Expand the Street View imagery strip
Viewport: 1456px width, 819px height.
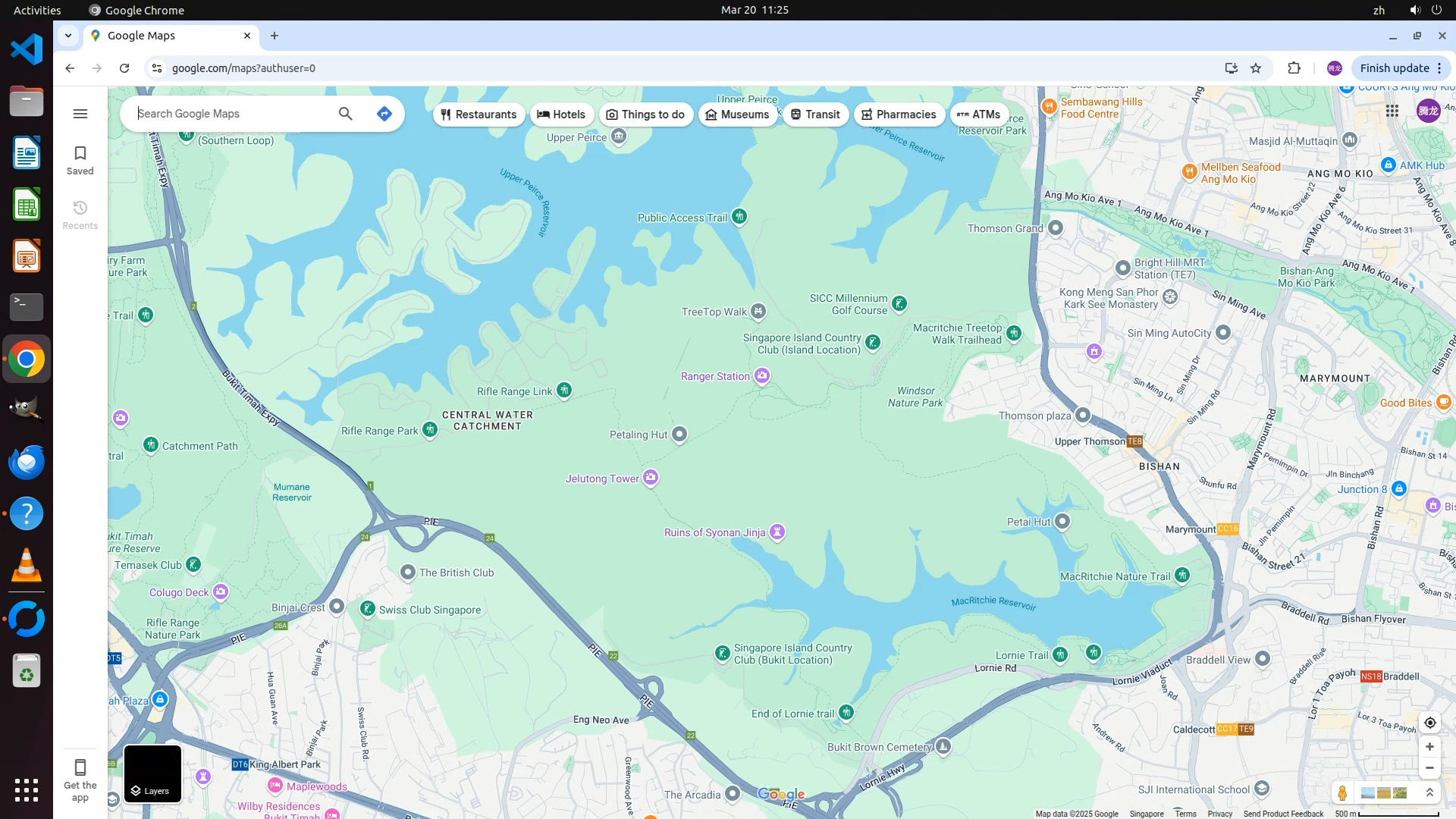1429,792
